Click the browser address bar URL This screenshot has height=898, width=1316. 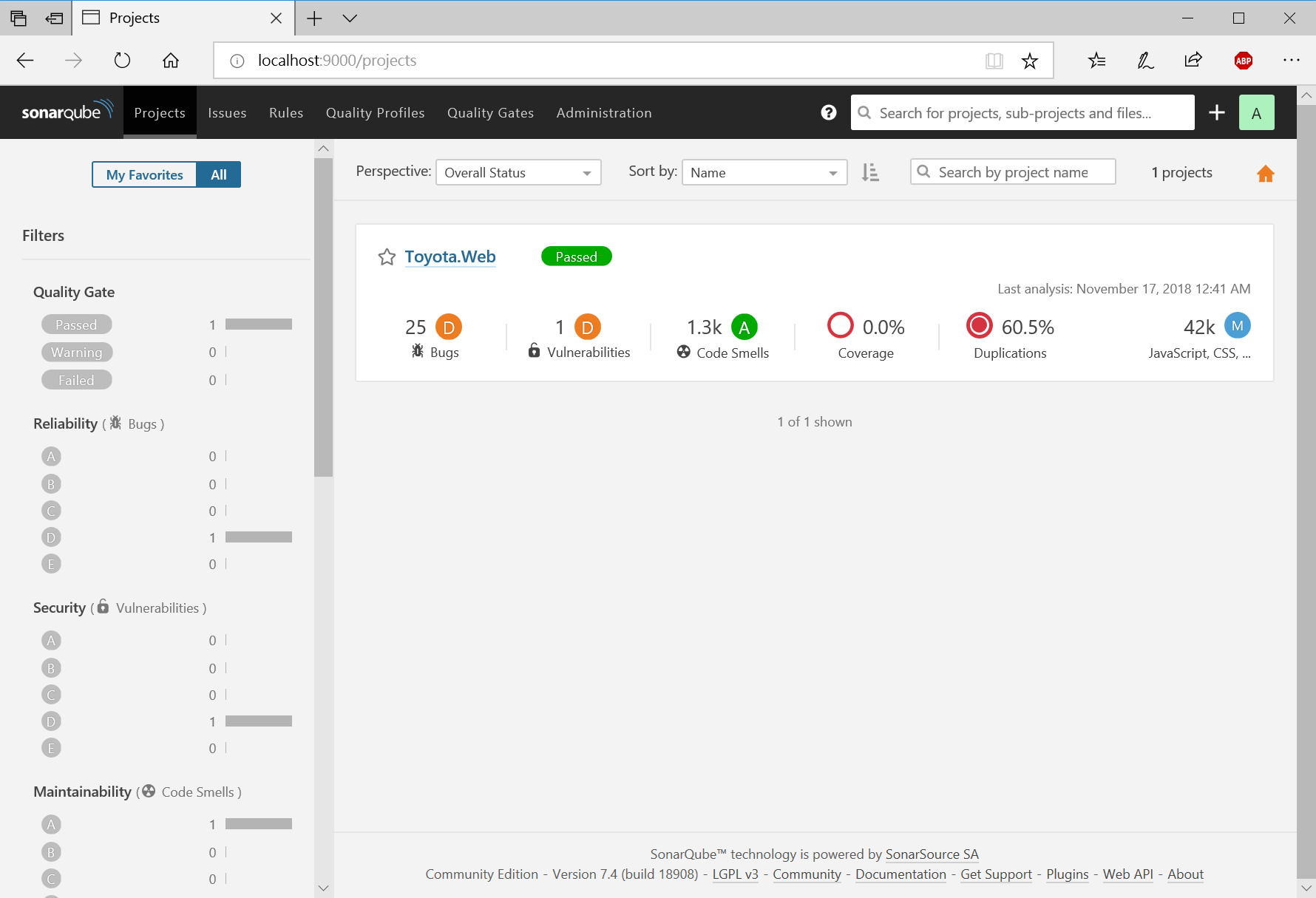pyautogui.click(x=336, y=61)
